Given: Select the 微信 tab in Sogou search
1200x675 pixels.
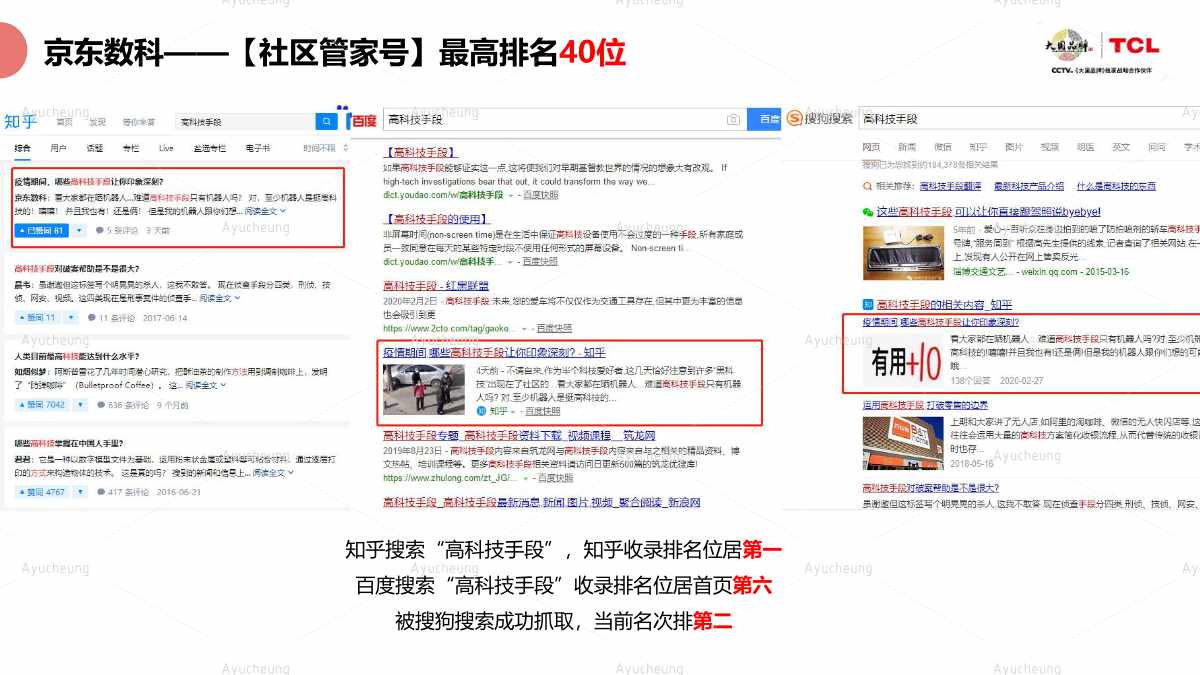Looking at the screenshot, I should [x=942, y=147].
